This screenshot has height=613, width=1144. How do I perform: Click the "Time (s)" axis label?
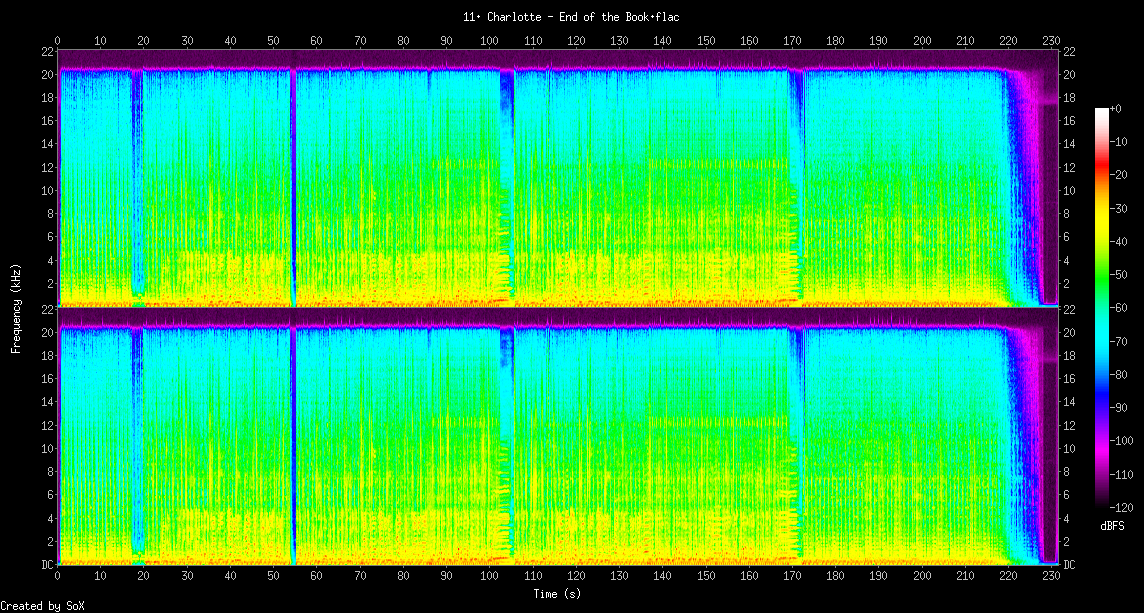[x=556, y=594]
